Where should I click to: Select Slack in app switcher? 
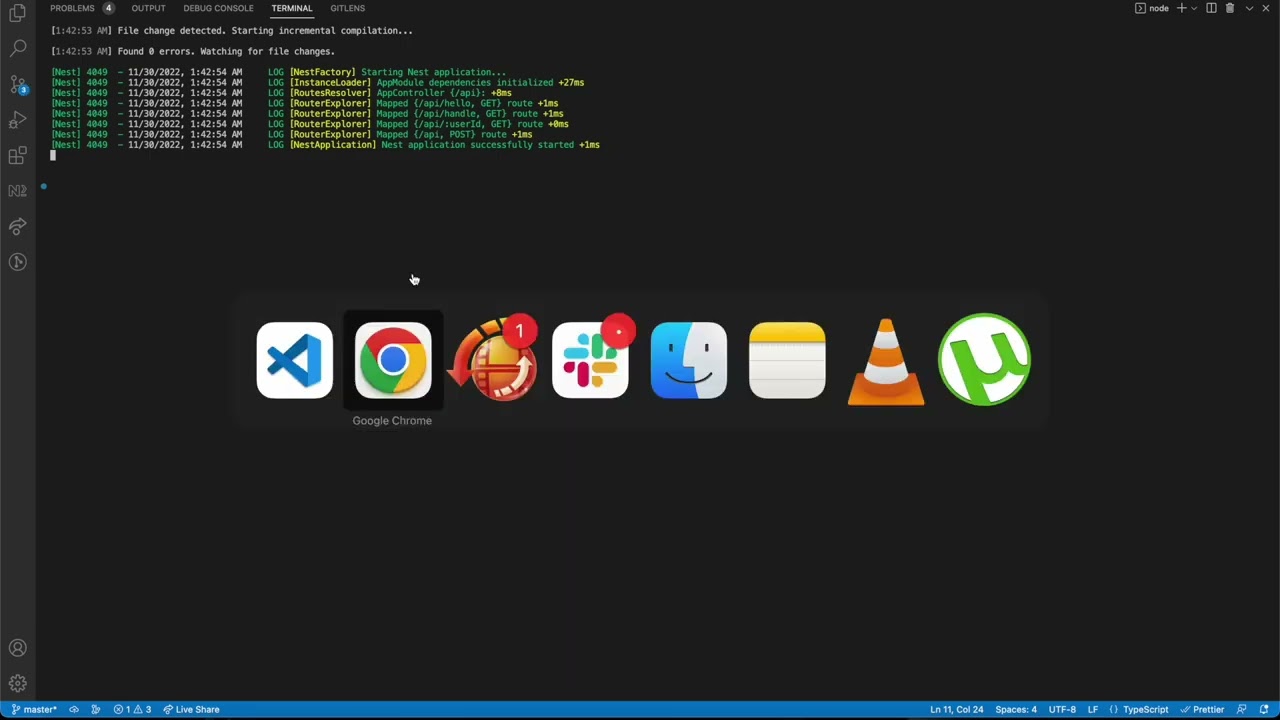[590, 360]
